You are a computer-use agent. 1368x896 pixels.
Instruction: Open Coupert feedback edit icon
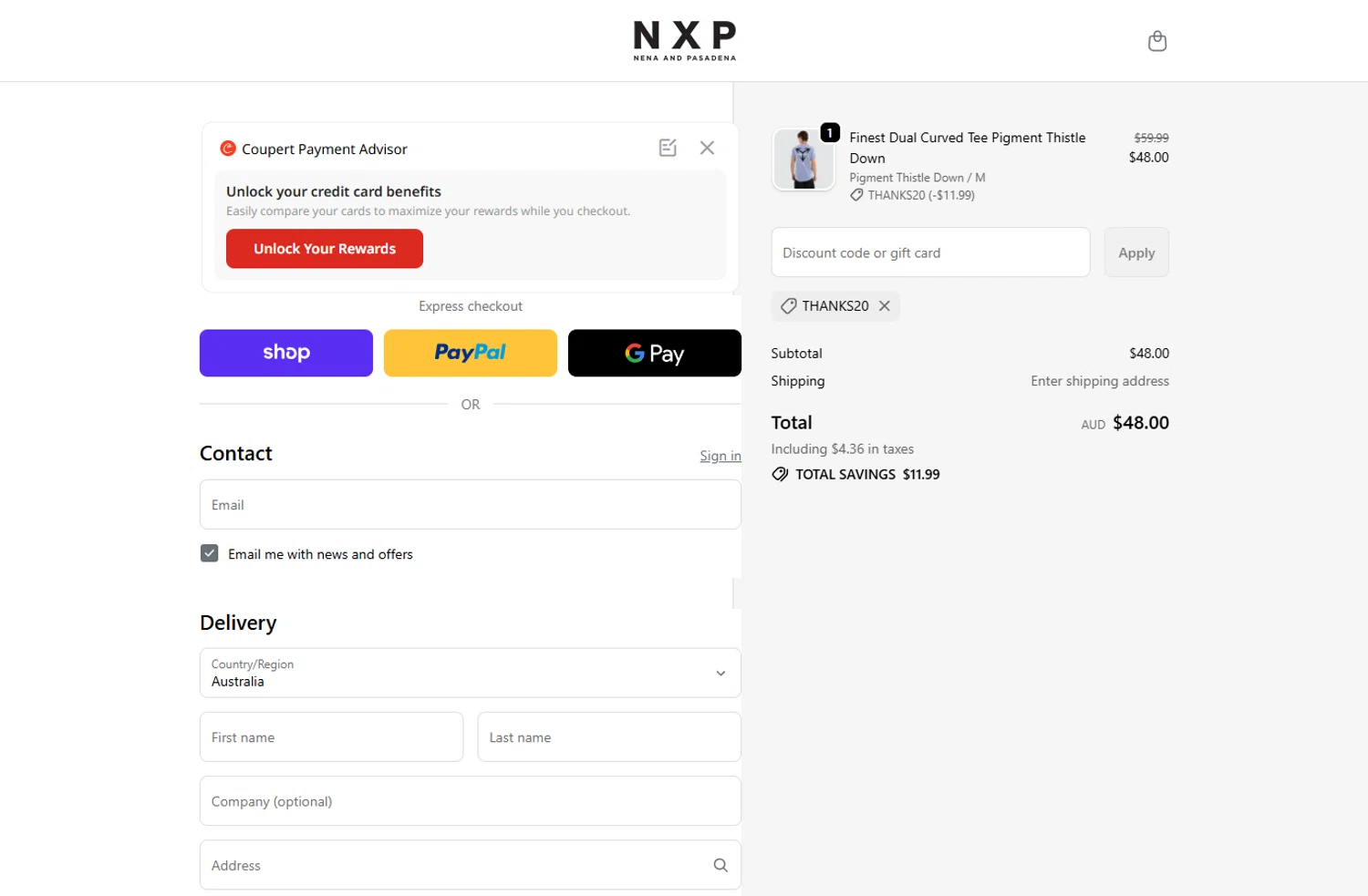pyautogui.click(x=668, y=148)
